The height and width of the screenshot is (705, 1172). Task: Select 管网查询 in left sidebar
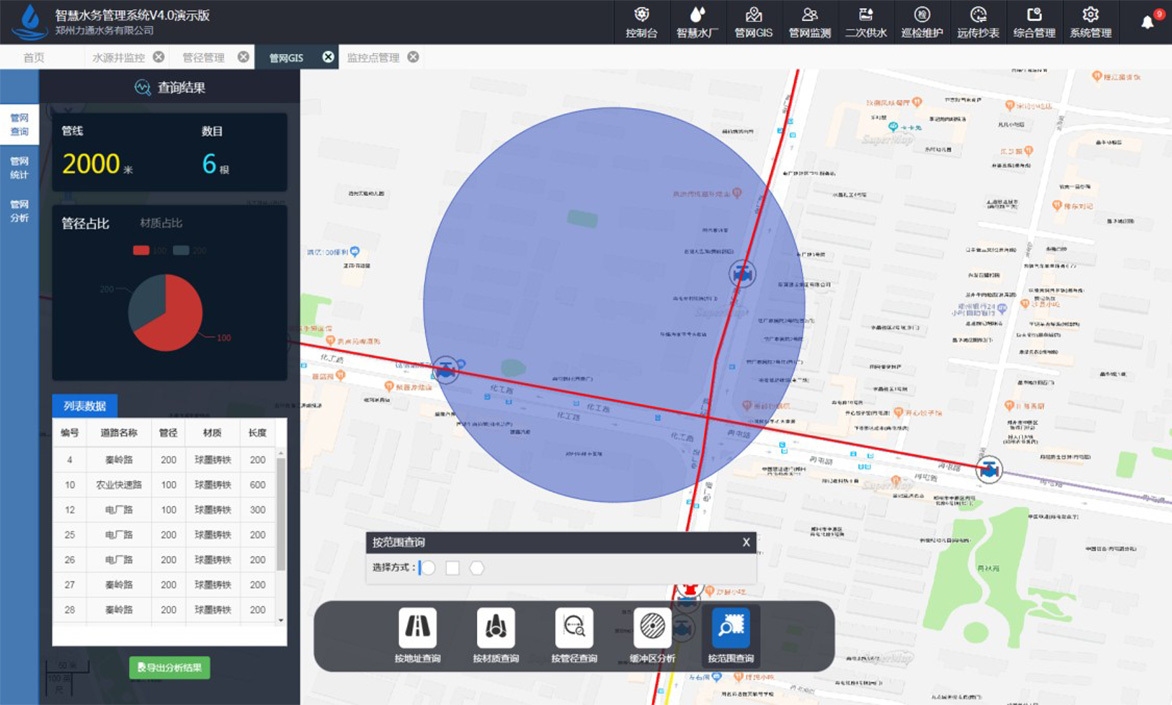point(19,124)
